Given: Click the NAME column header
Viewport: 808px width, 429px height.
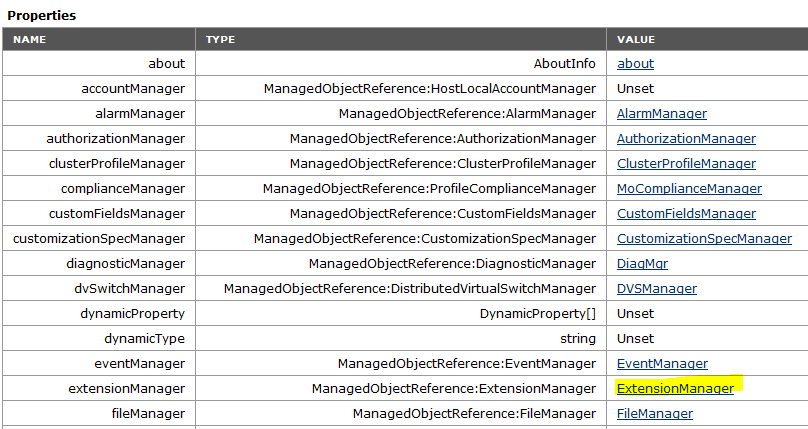Looking at the screenshot, I should click(99, 39).
